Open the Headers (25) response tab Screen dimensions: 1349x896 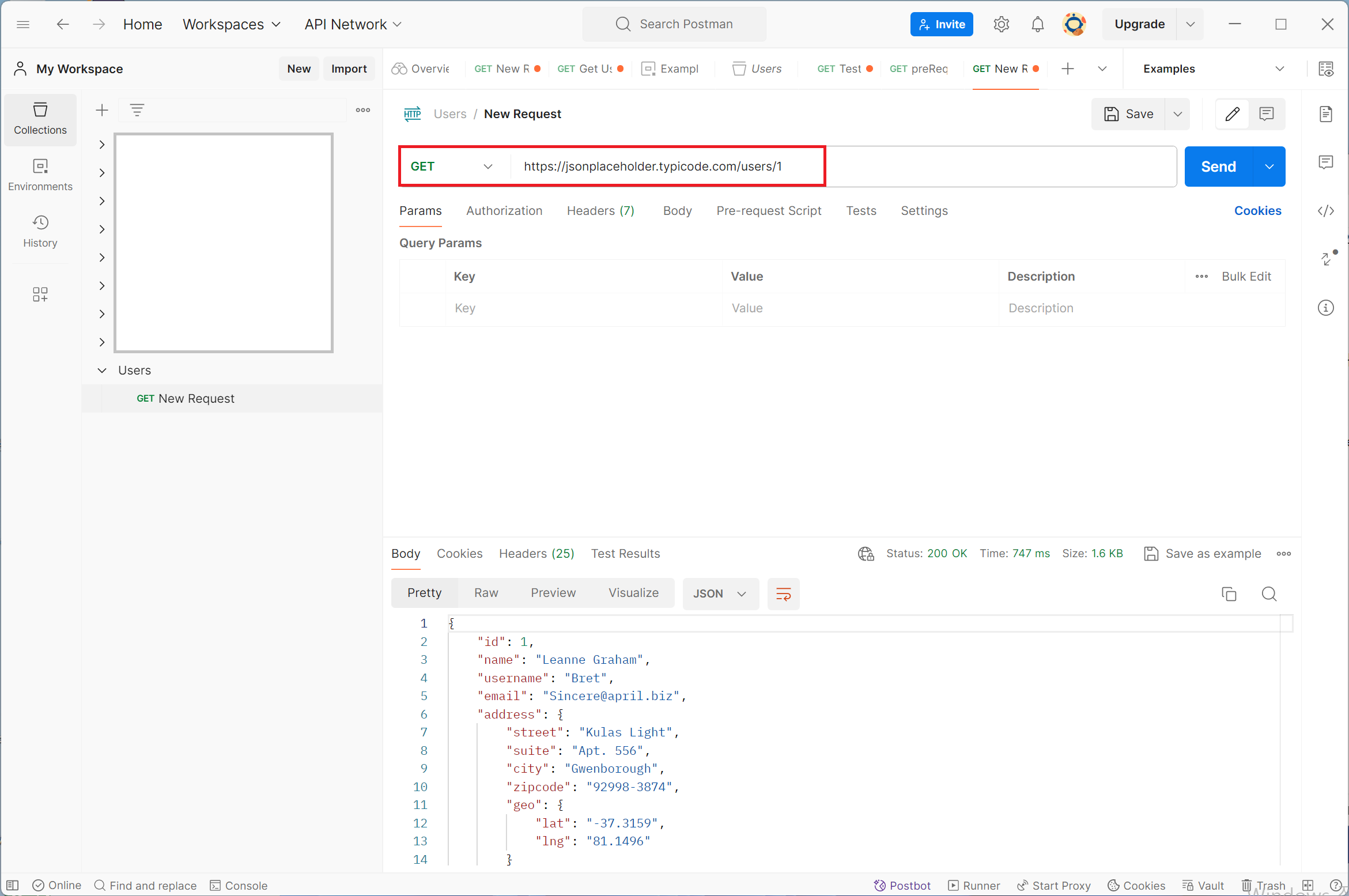click(536, 554)
